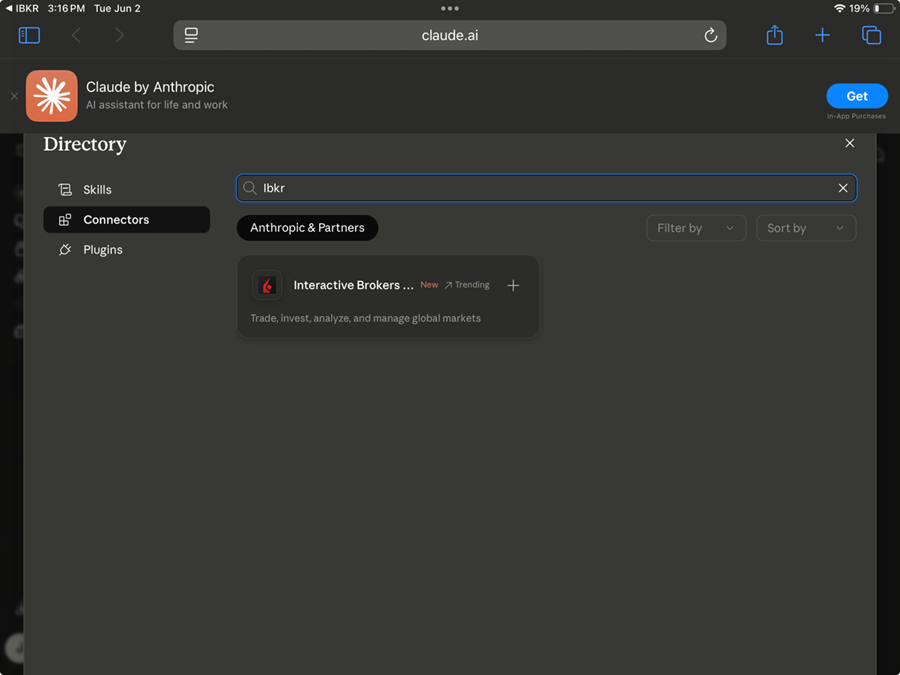The image size is (900, 675).
Task: Select the Connectors section
Action: point(127,219)
